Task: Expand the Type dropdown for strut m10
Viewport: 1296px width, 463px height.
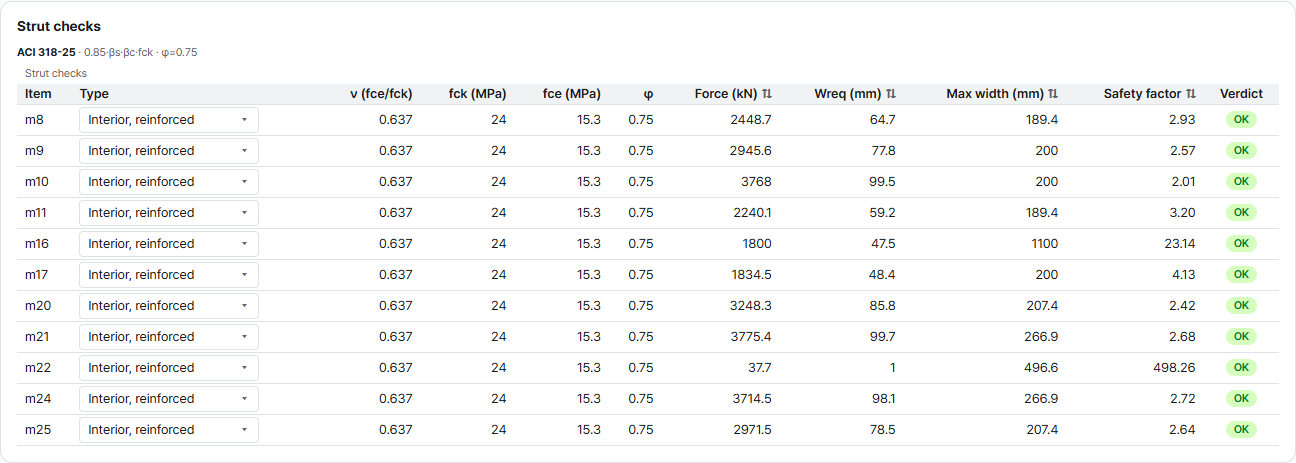Action: [x=169, y=182]
